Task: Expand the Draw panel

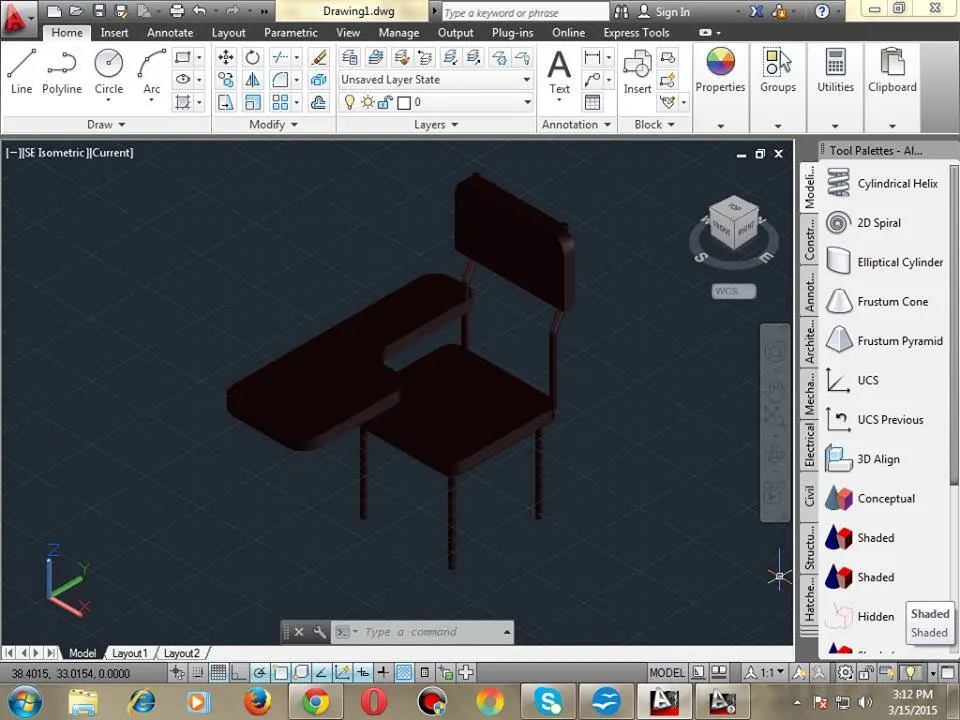Action: pyautogui.click(x=106, y=124)
